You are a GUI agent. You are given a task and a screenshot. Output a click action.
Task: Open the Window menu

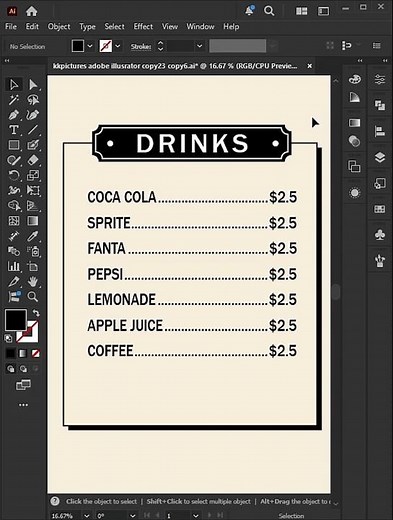click(x=200, y=26)
